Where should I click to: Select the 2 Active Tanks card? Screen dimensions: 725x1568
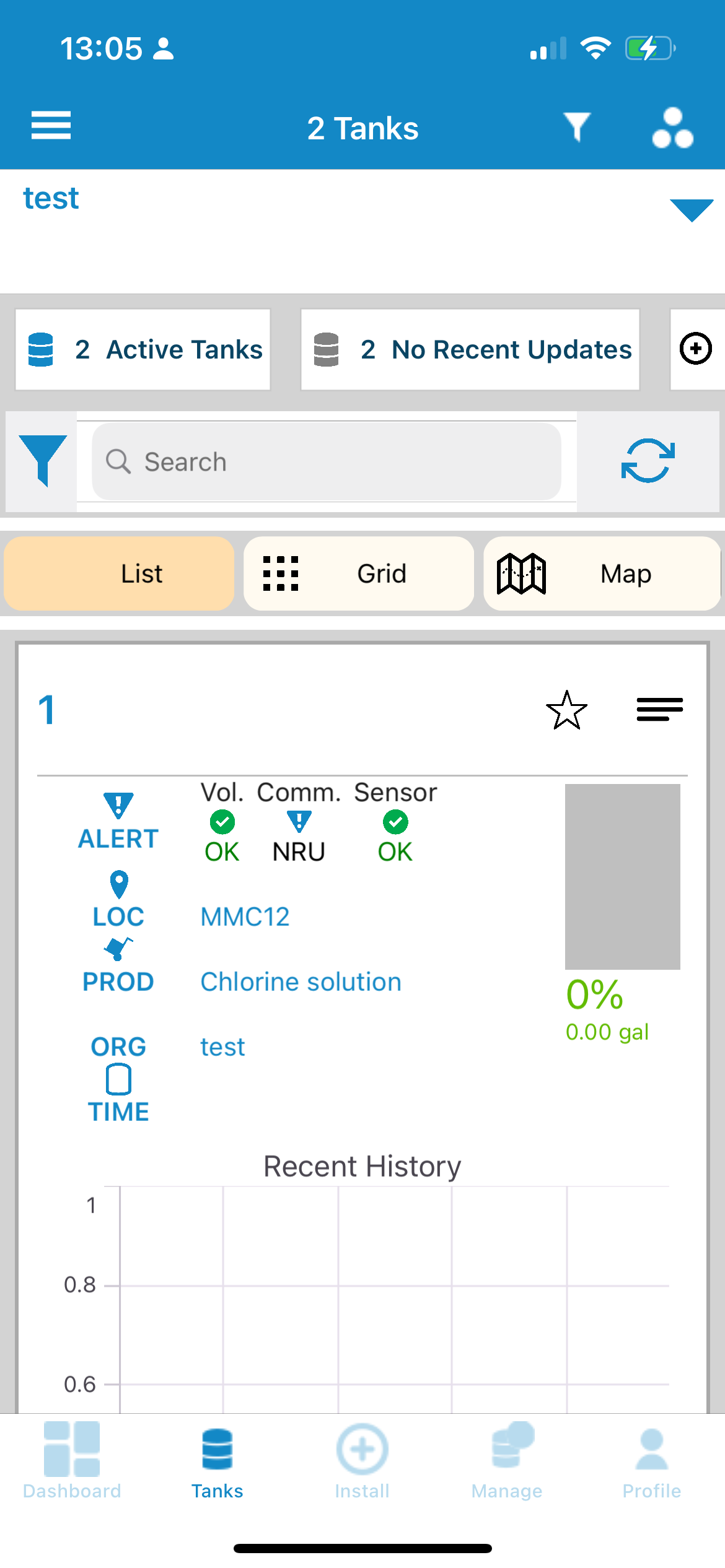click(x=143, y=349)
